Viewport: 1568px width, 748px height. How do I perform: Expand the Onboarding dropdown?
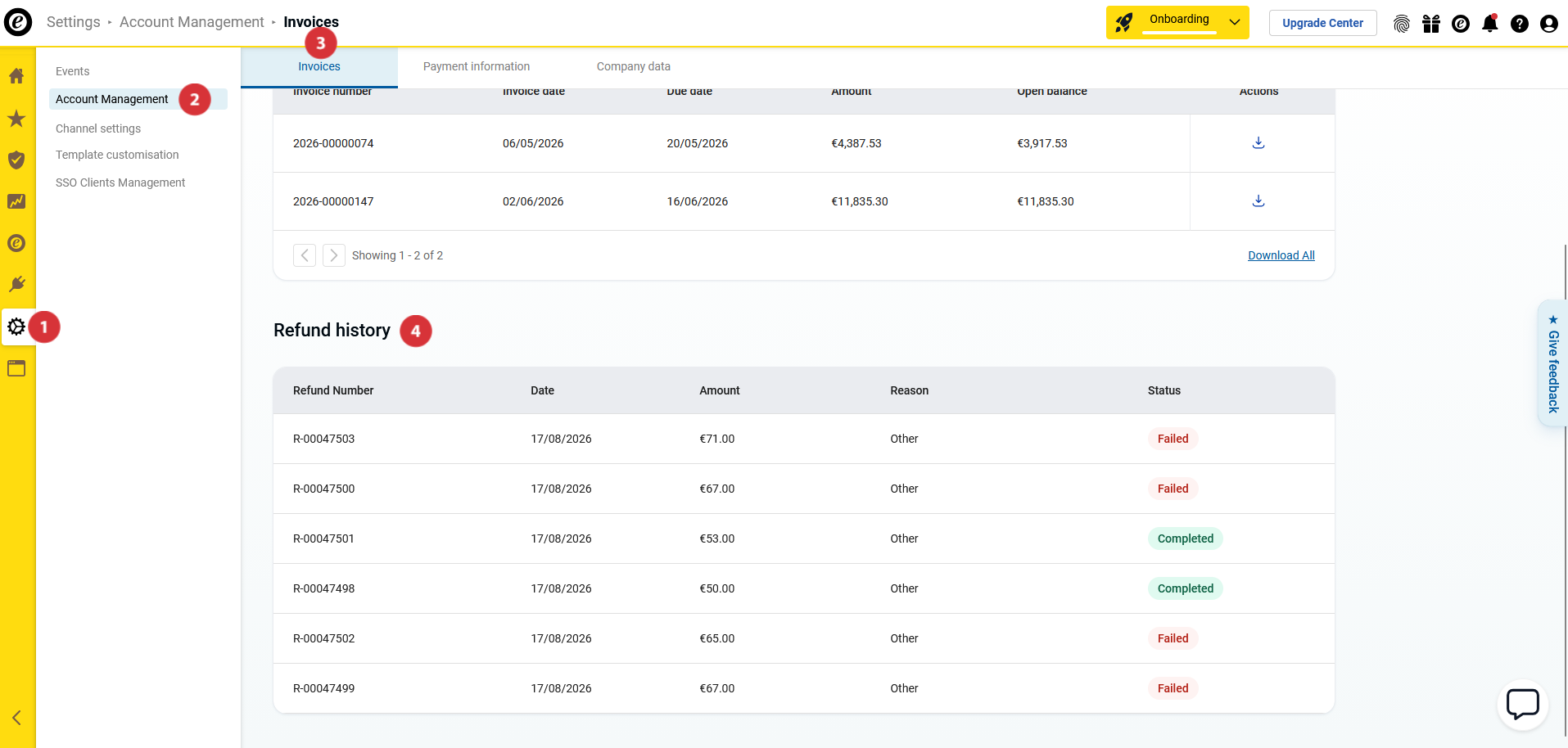(1177, 22)
